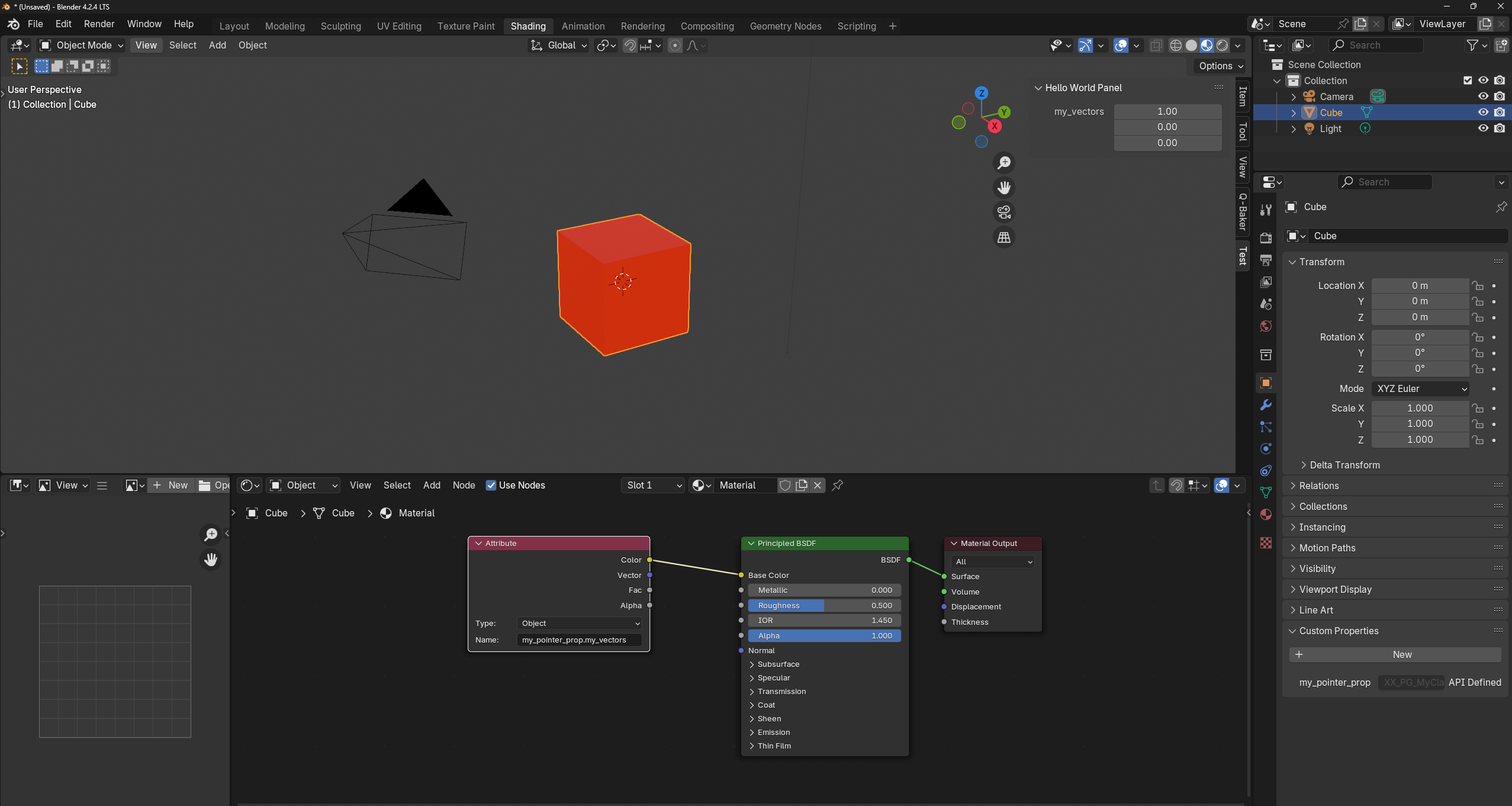The image size is (1512, 806).
Task: Open the Render properties tab
Action: tap(1266, 237)
